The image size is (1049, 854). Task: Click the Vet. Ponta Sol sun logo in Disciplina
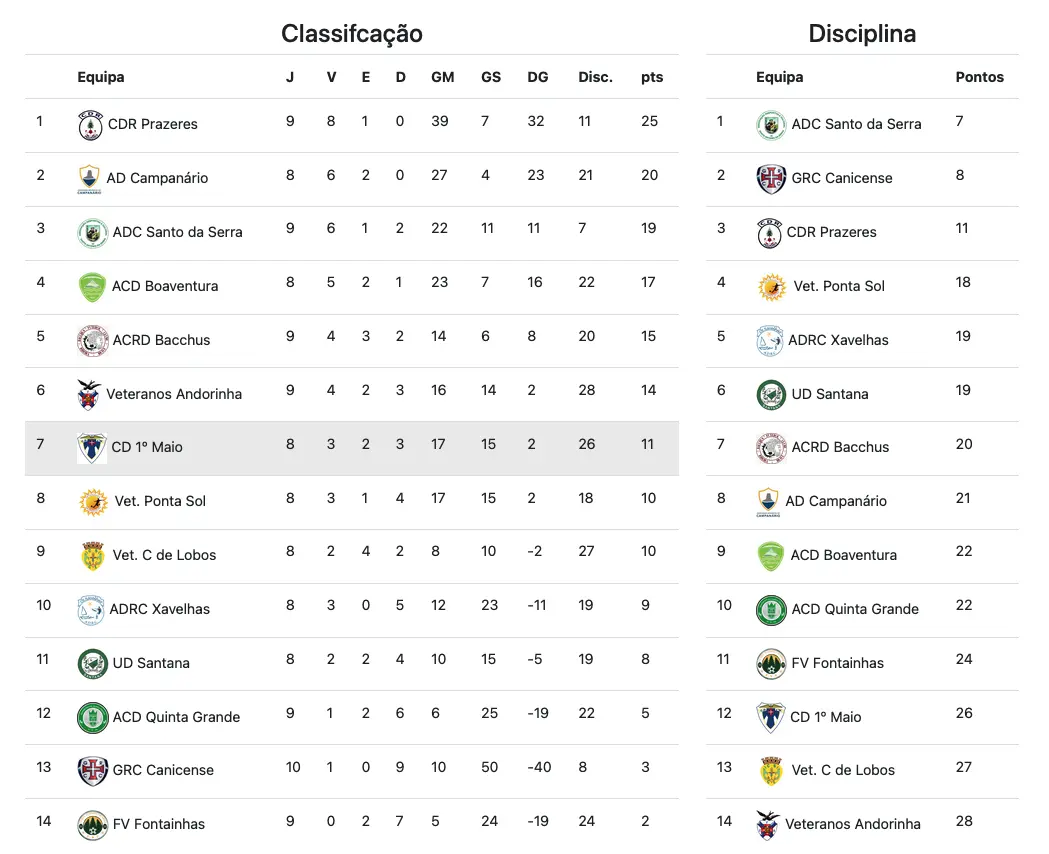click(x=772, y=287)
